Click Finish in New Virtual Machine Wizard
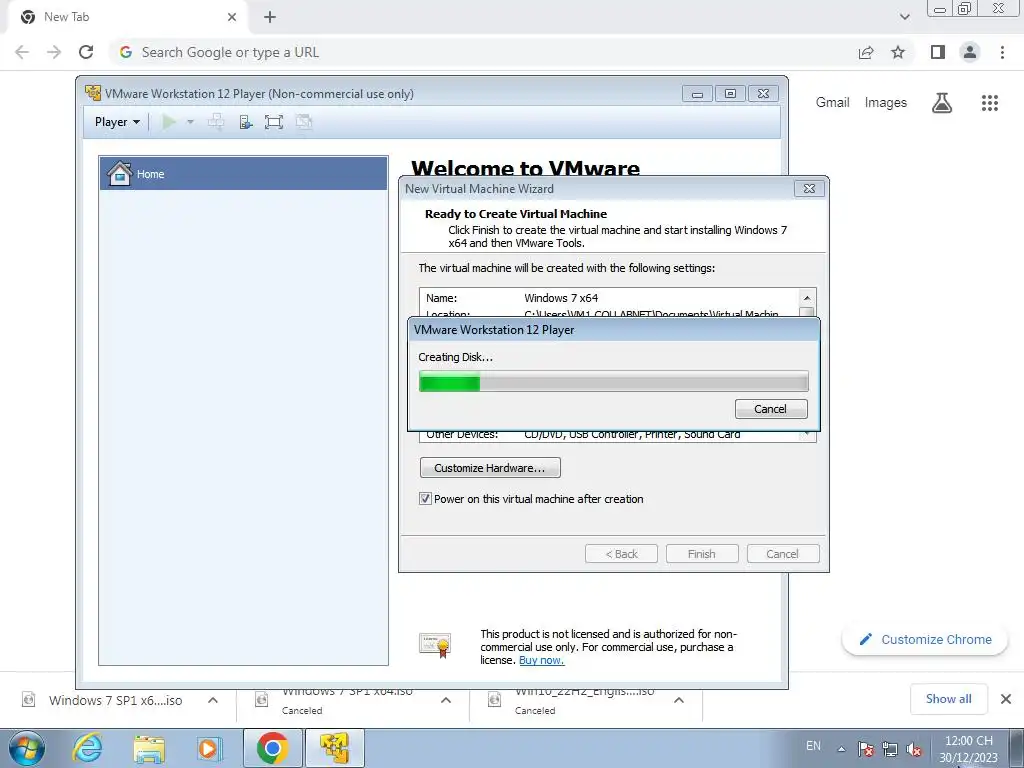This screenshot has height=768, width=1024. coord(702,554)
